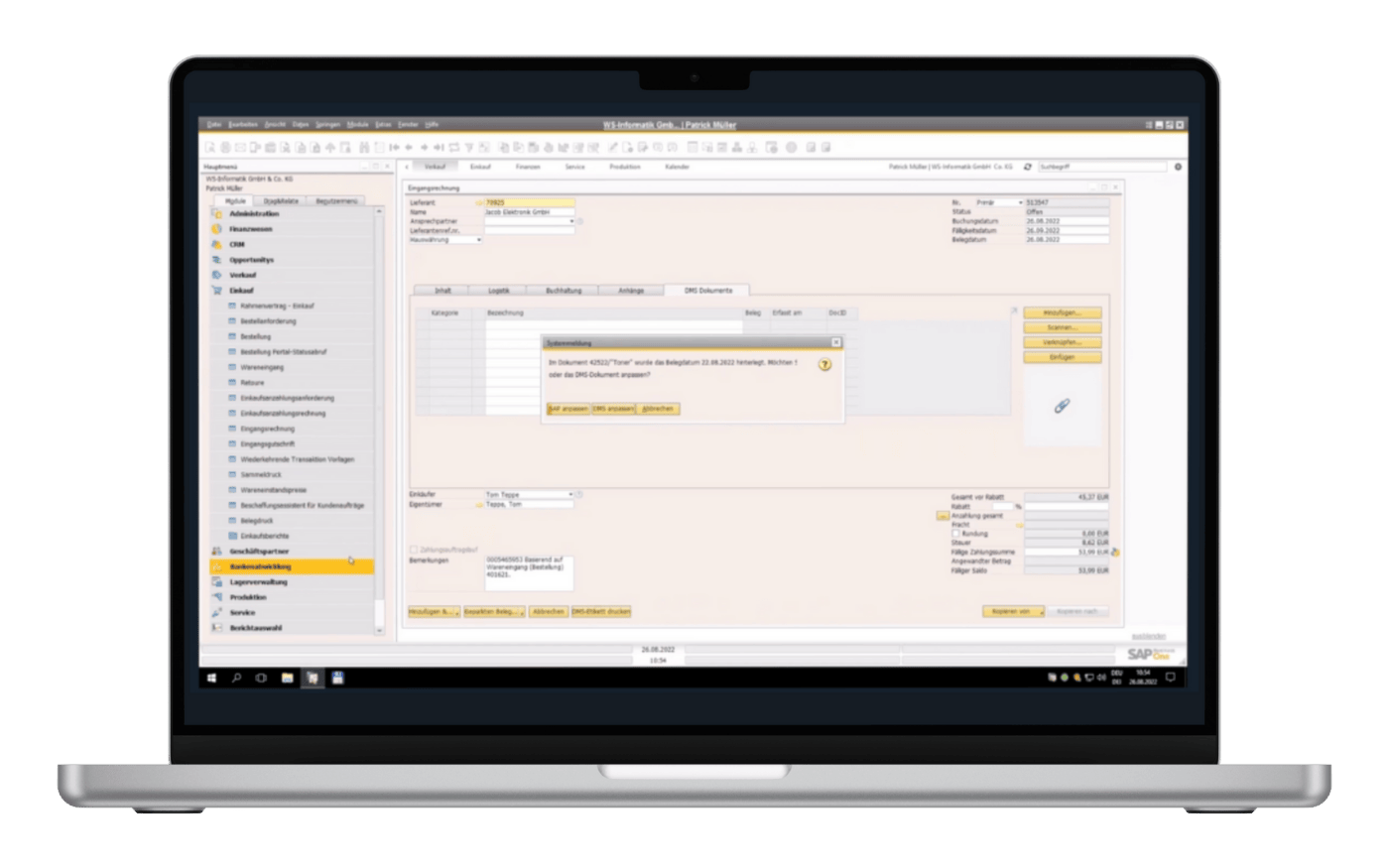
Task: Open File Explorer from taskbar
Action: tap(287, 678)
